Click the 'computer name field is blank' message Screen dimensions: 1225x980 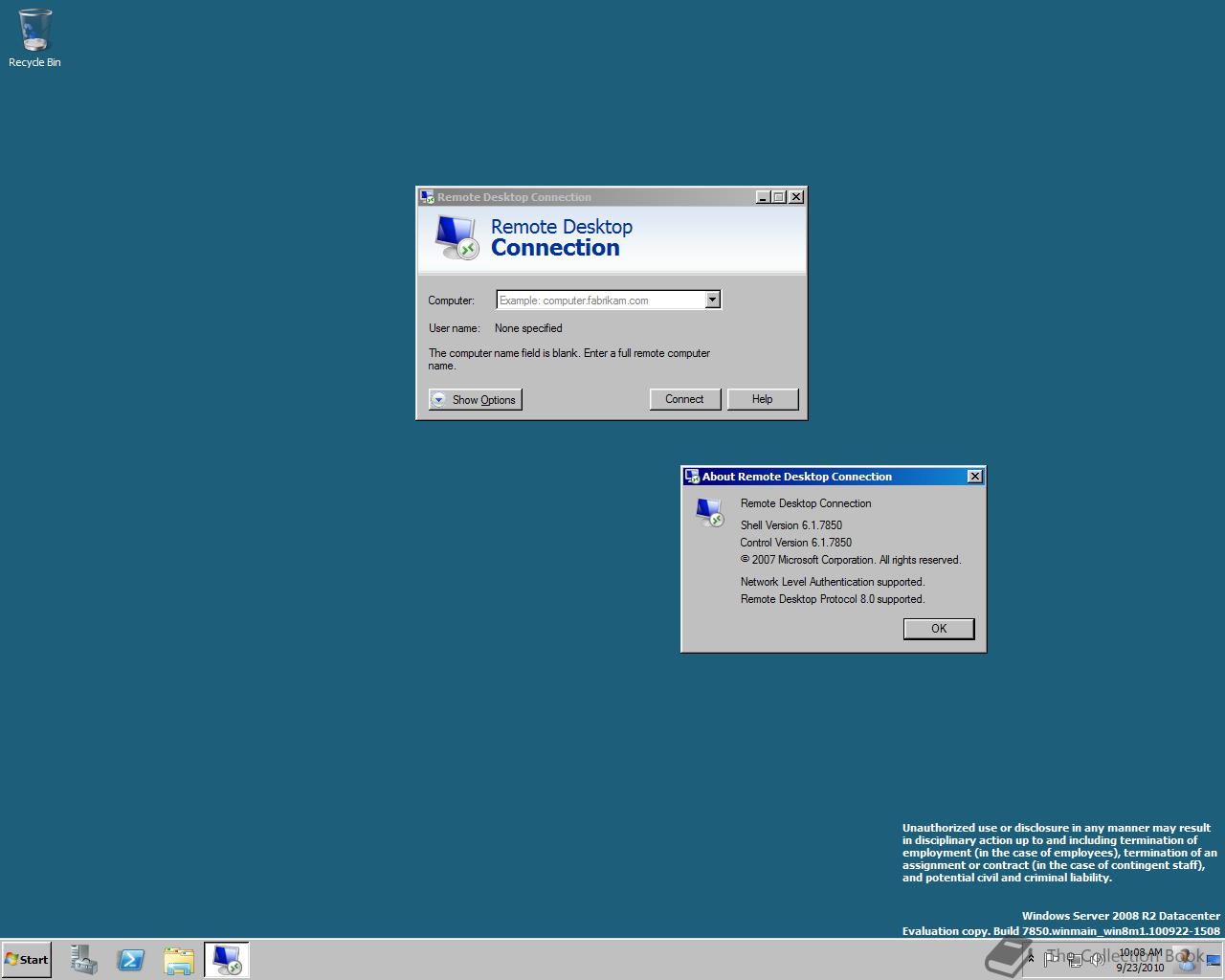(569, 359)
